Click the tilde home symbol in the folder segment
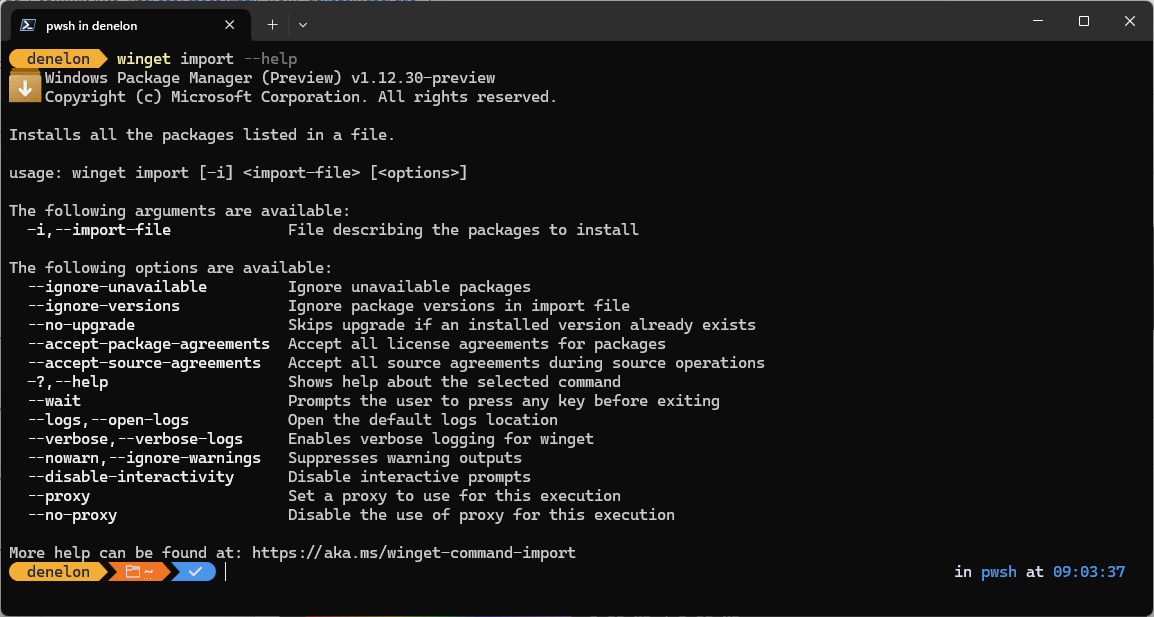Screen dimensions: 1154x617 pos(146,571)
